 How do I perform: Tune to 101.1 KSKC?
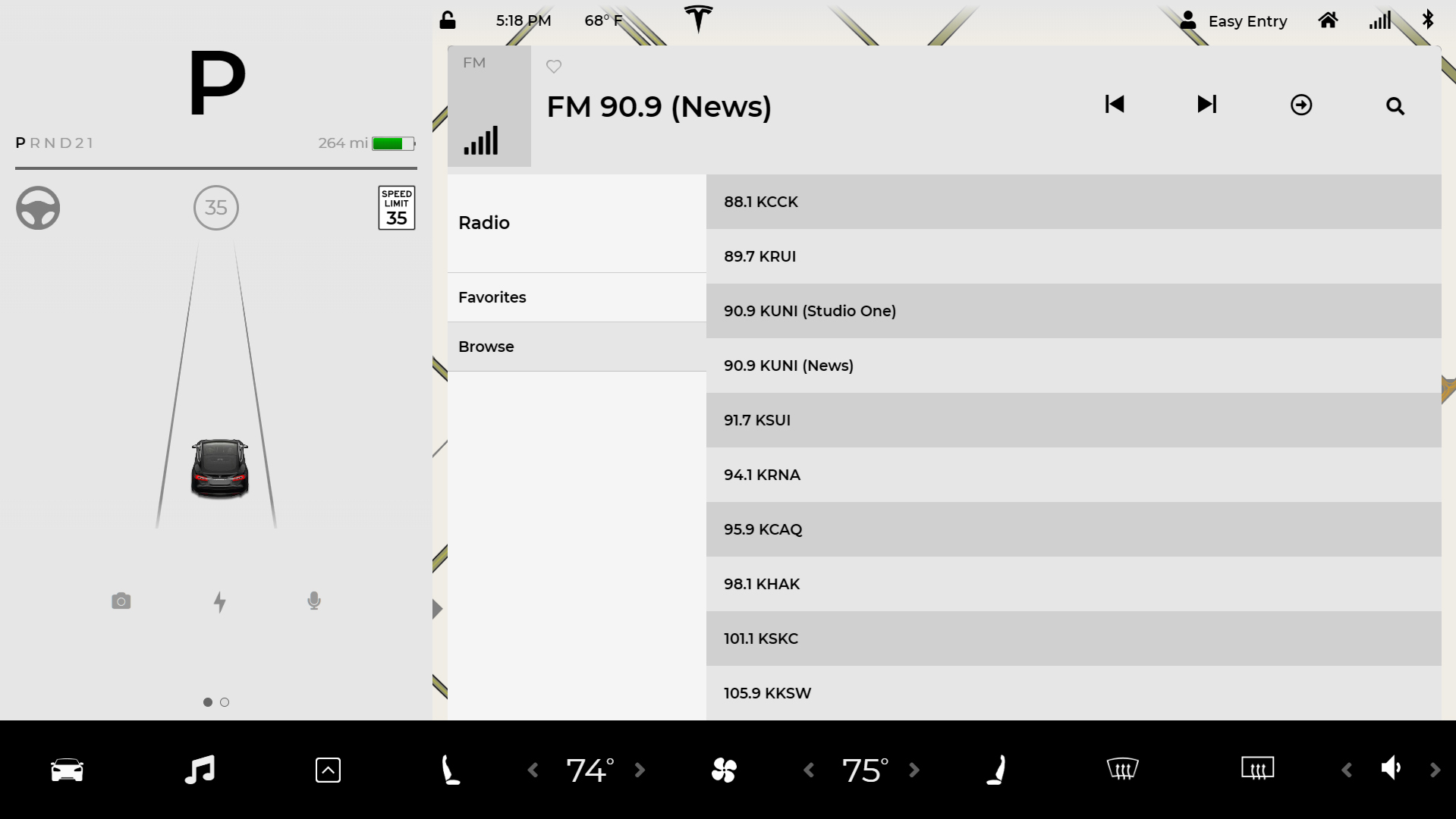pos(1074,639)
